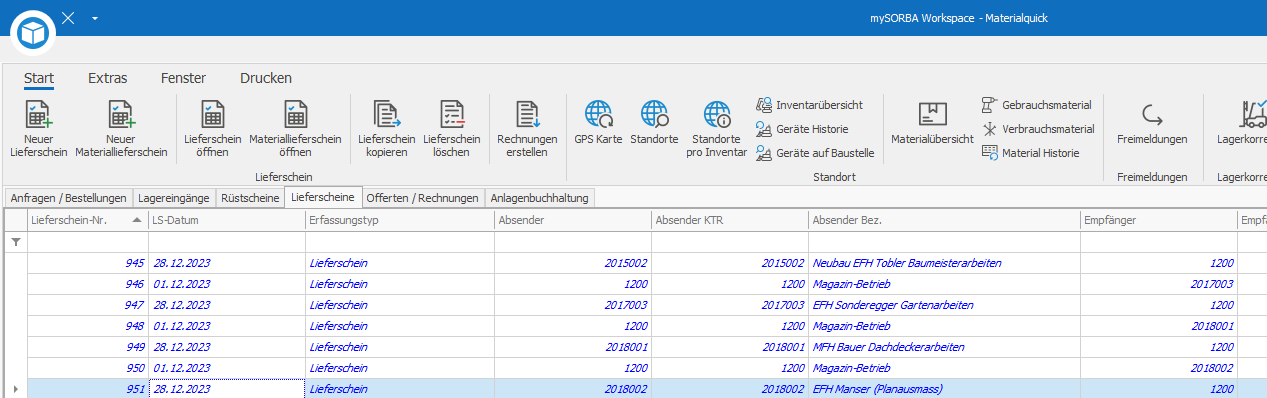Open Inventarübersicht
The image size is (1267, 398).
(x=809, y=105)
